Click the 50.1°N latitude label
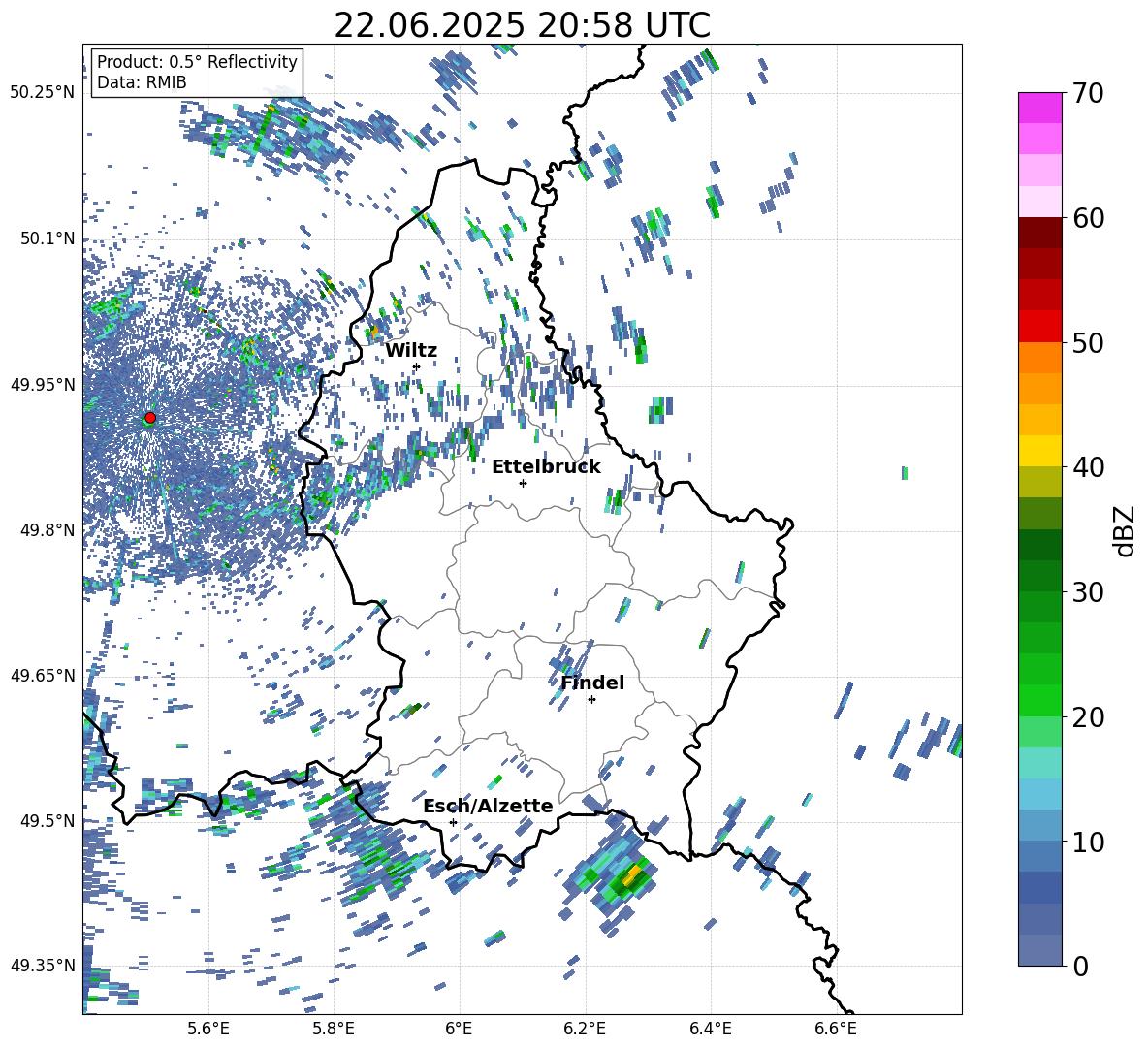 tap(47, 238)
